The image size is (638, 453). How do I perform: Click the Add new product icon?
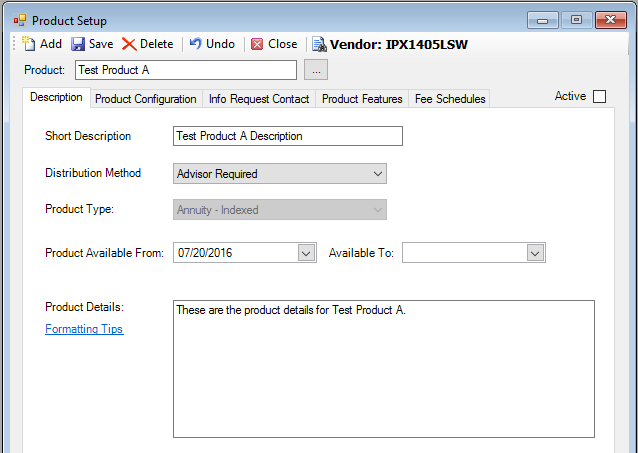tap(28, 44)
